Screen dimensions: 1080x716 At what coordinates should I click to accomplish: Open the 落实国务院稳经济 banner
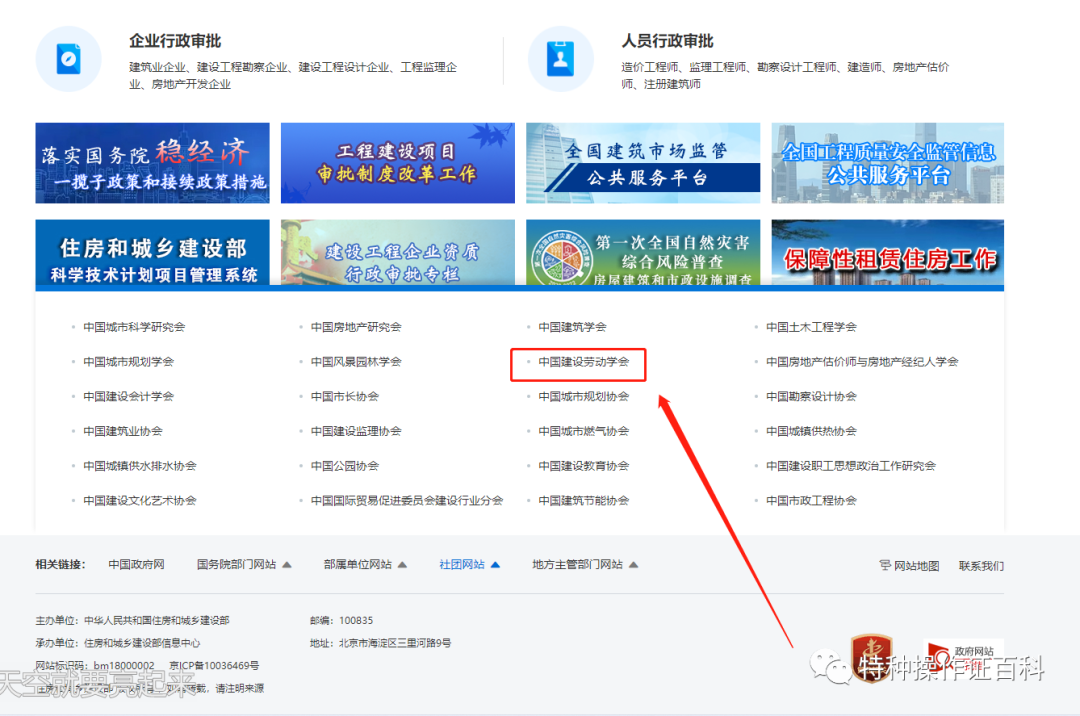(152, 163)
